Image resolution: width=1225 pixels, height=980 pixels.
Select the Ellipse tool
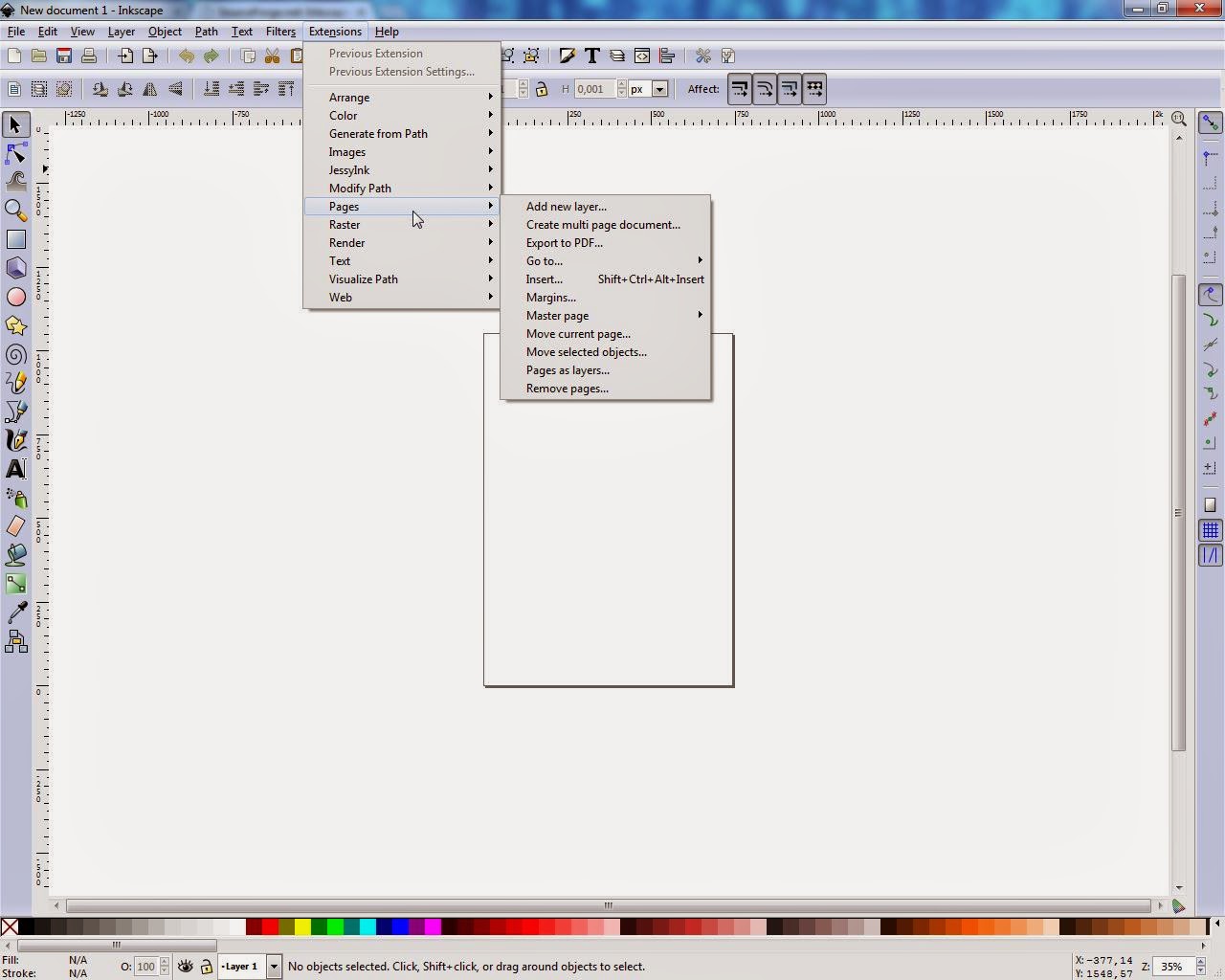(x=16, y=297)
